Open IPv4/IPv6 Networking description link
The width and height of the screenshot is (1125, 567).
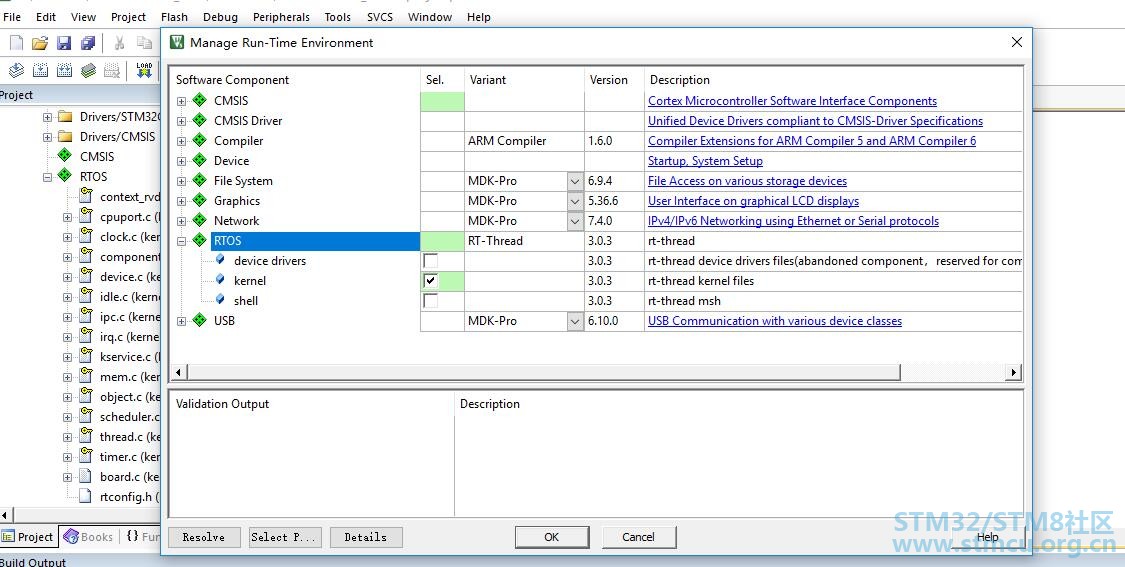793,221
